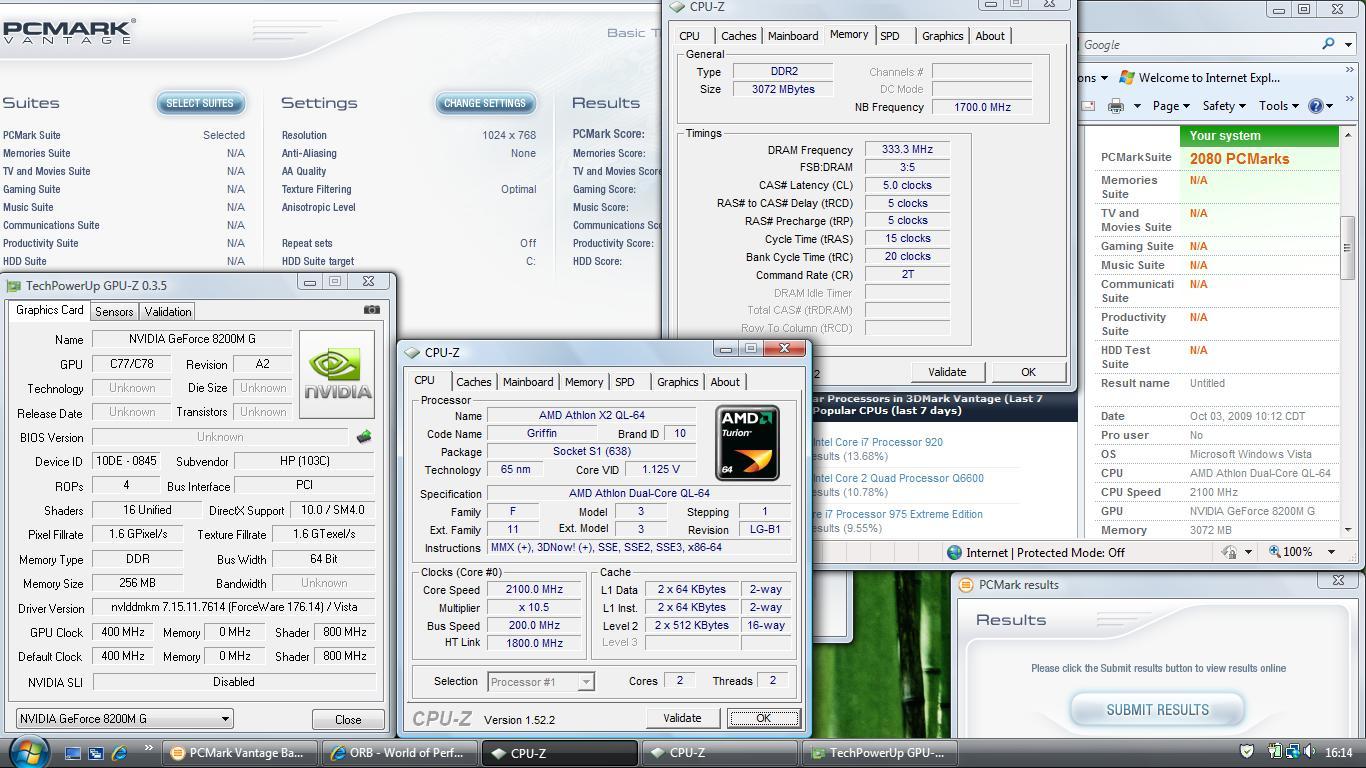The width and height of the screenshot is (1366, 768).
Task: Open the Sensors tab in GPU-Z
Action: pos(114,312)
